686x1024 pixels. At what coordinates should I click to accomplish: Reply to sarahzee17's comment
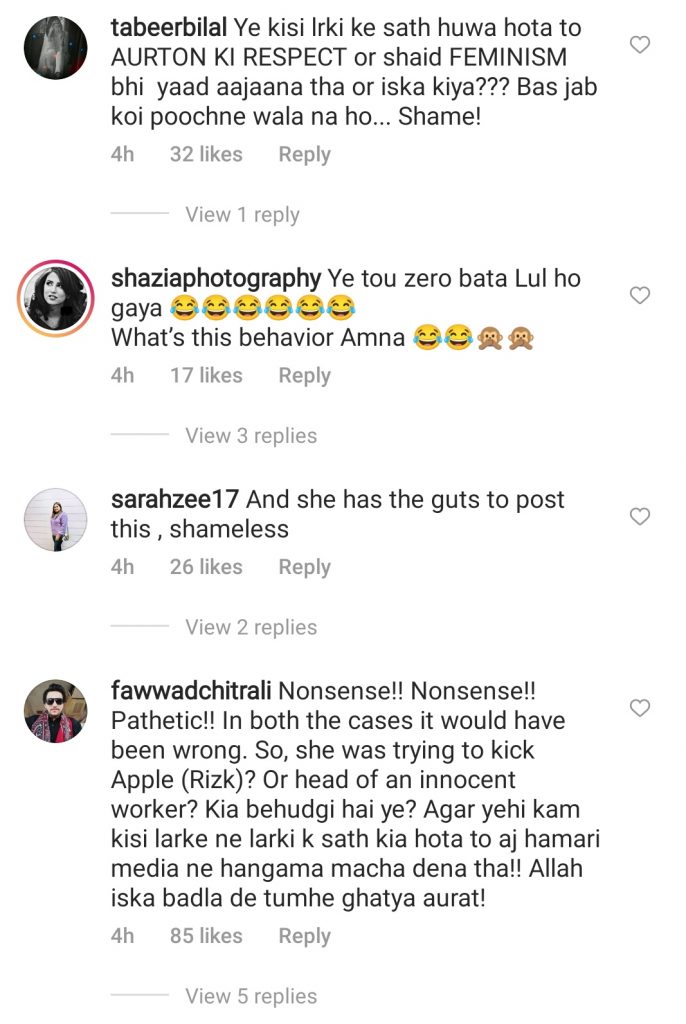(304, 566)
